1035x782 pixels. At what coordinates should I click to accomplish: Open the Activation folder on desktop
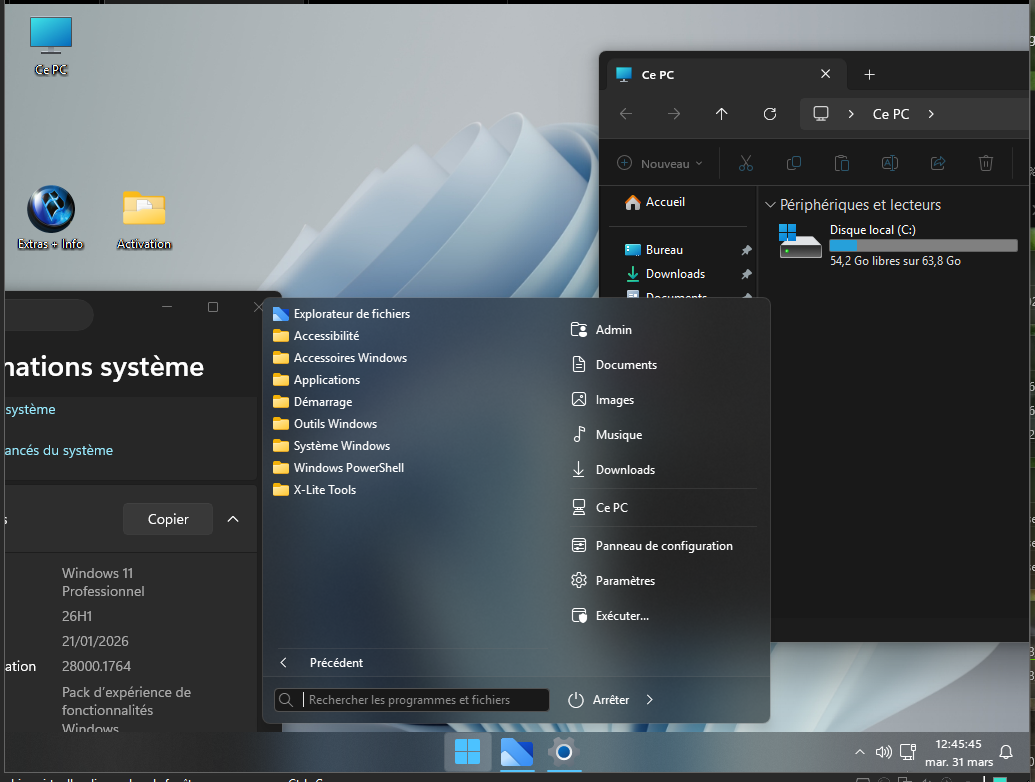(x=144, y=220)
